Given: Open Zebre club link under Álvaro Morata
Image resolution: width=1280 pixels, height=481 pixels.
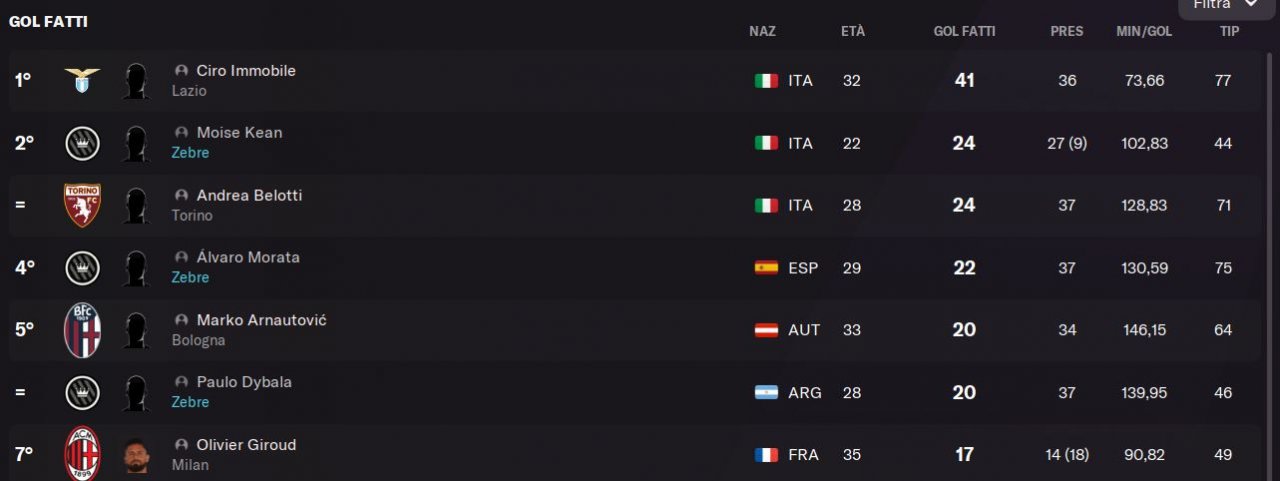Looking at the screenshot, I should coord(190,277).
